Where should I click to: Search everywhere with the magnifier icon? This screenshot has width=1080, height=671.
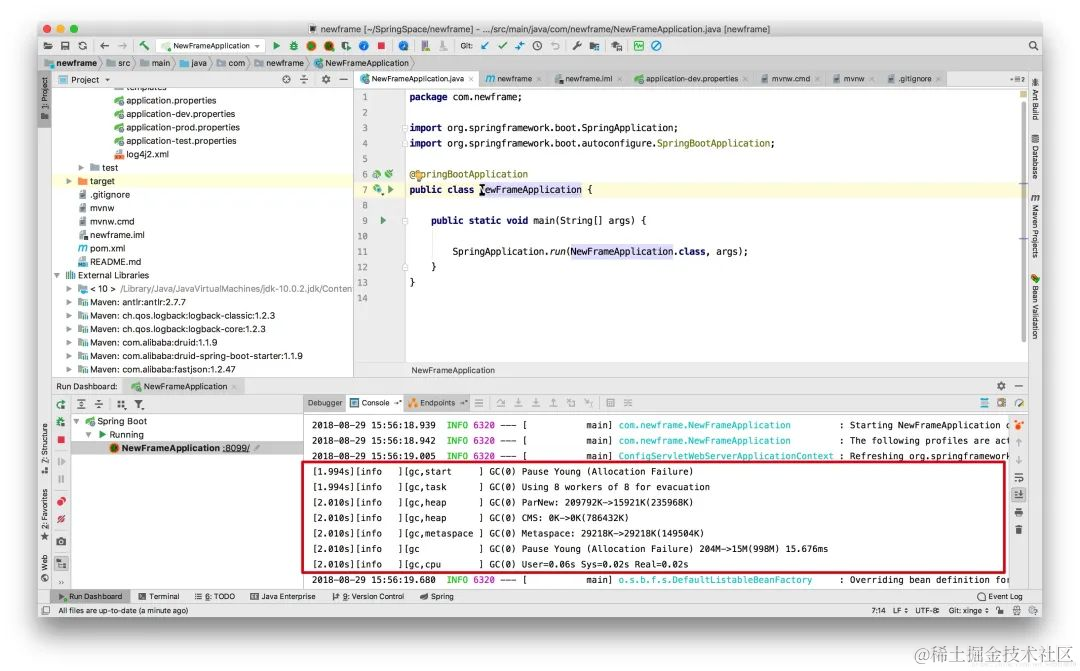tap(1033, 45)
